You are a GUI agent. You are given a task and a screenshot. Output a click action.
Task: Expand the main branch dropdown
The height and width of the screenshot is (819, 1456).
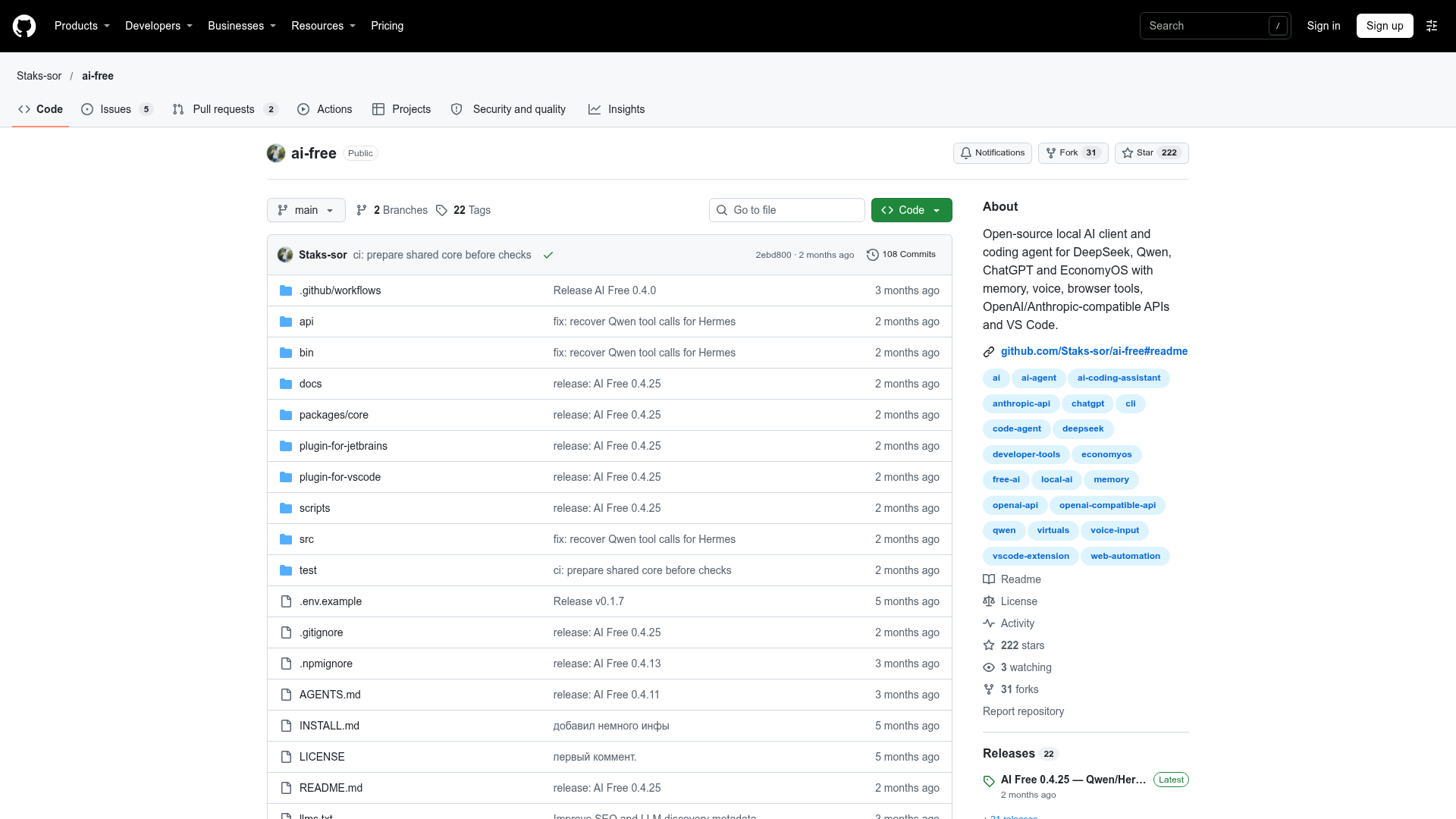[306, 210]
